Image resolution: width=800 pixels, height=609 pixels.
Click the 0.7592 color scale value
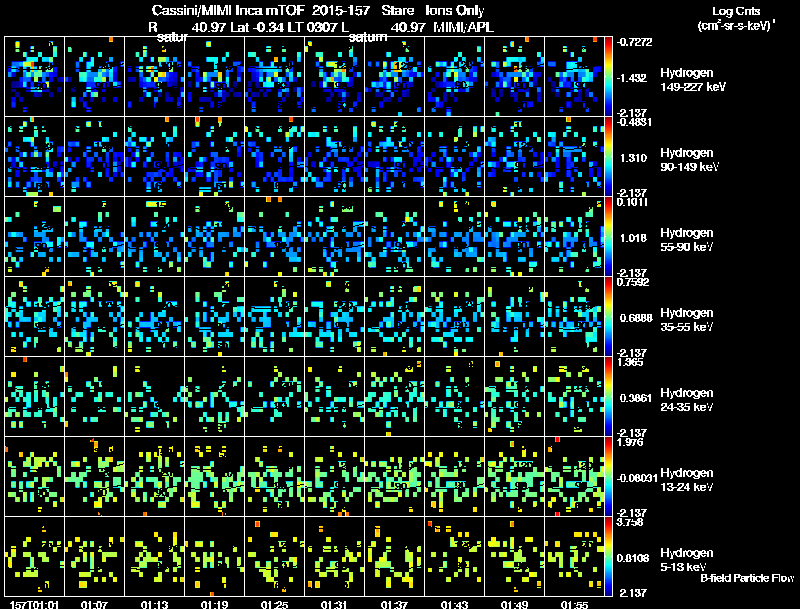(633, 282)
